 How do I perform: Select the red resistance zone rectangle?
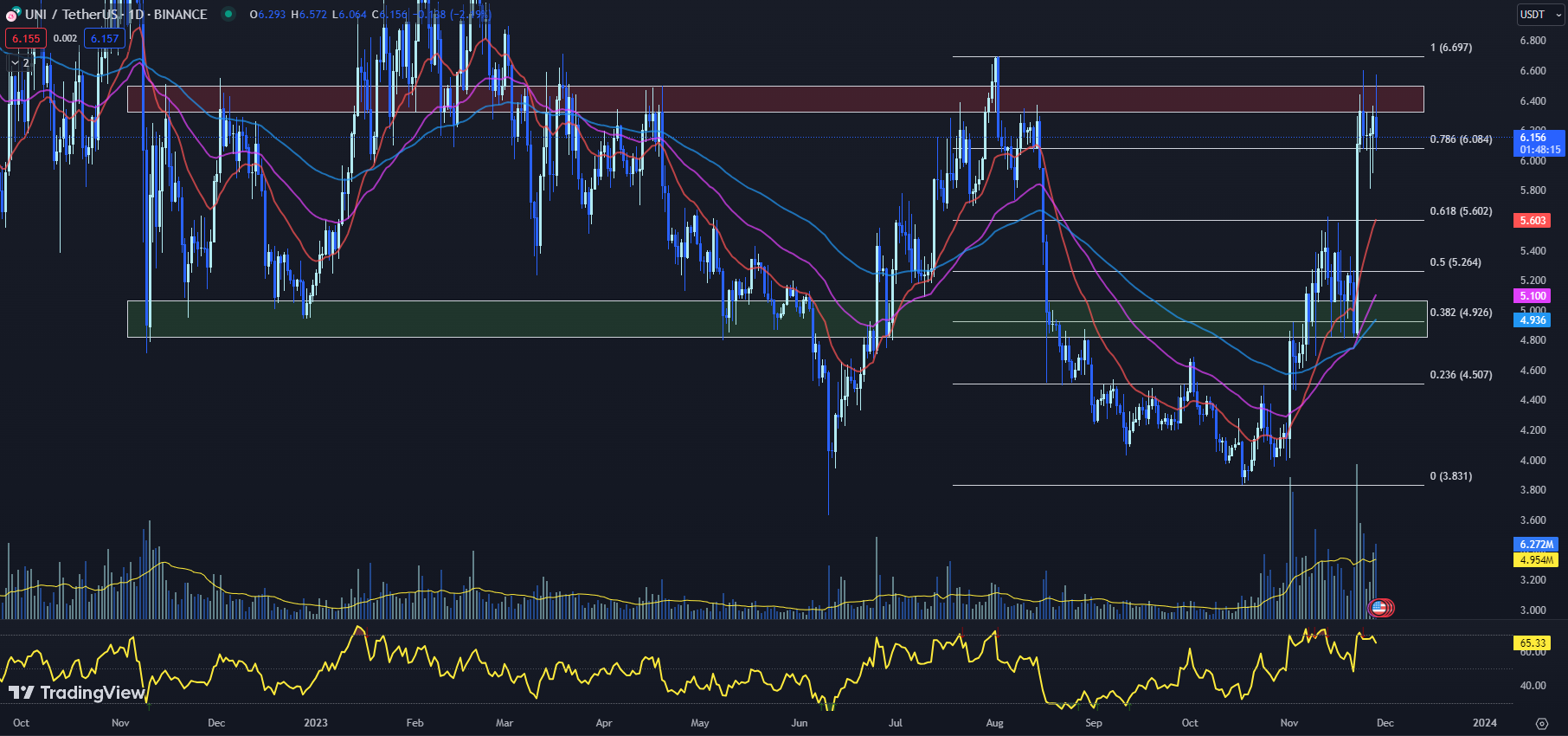point(774,99)
